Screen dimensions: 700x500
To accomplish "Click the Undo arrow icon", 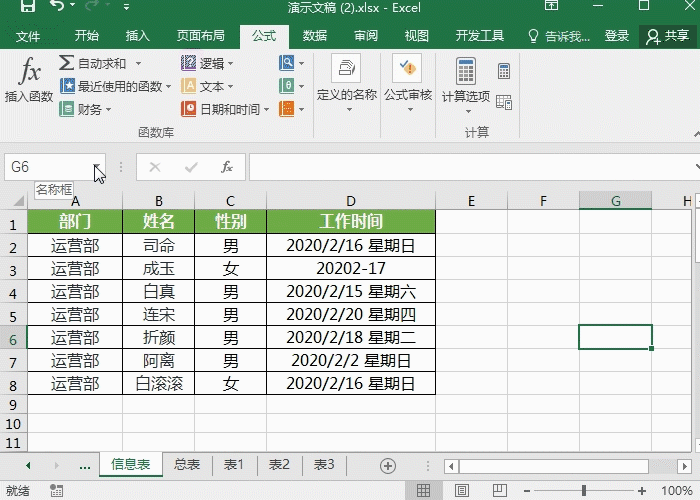I will pos(57,6).
